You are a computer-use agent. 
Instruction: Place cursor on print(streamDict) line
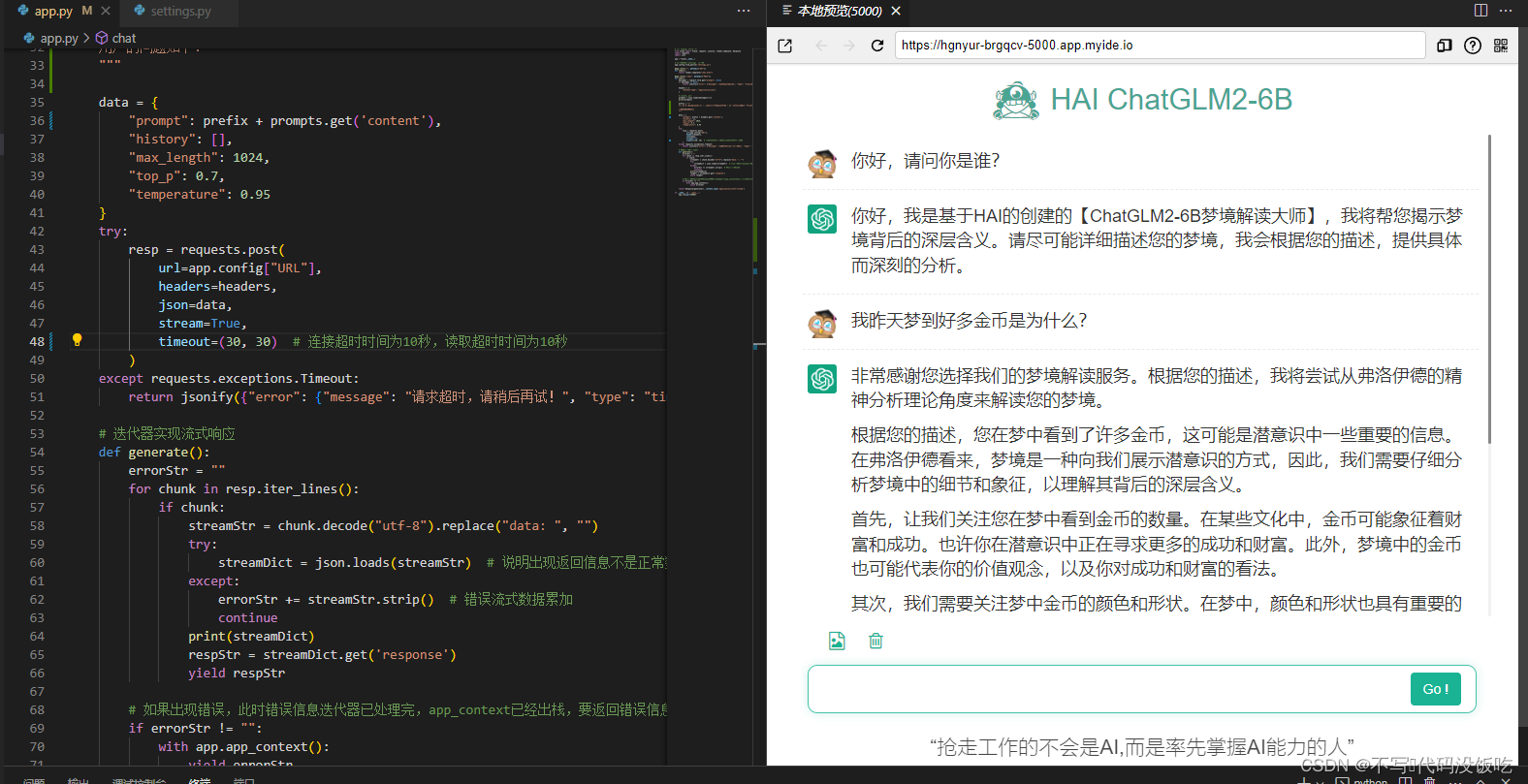click(251, 636)
